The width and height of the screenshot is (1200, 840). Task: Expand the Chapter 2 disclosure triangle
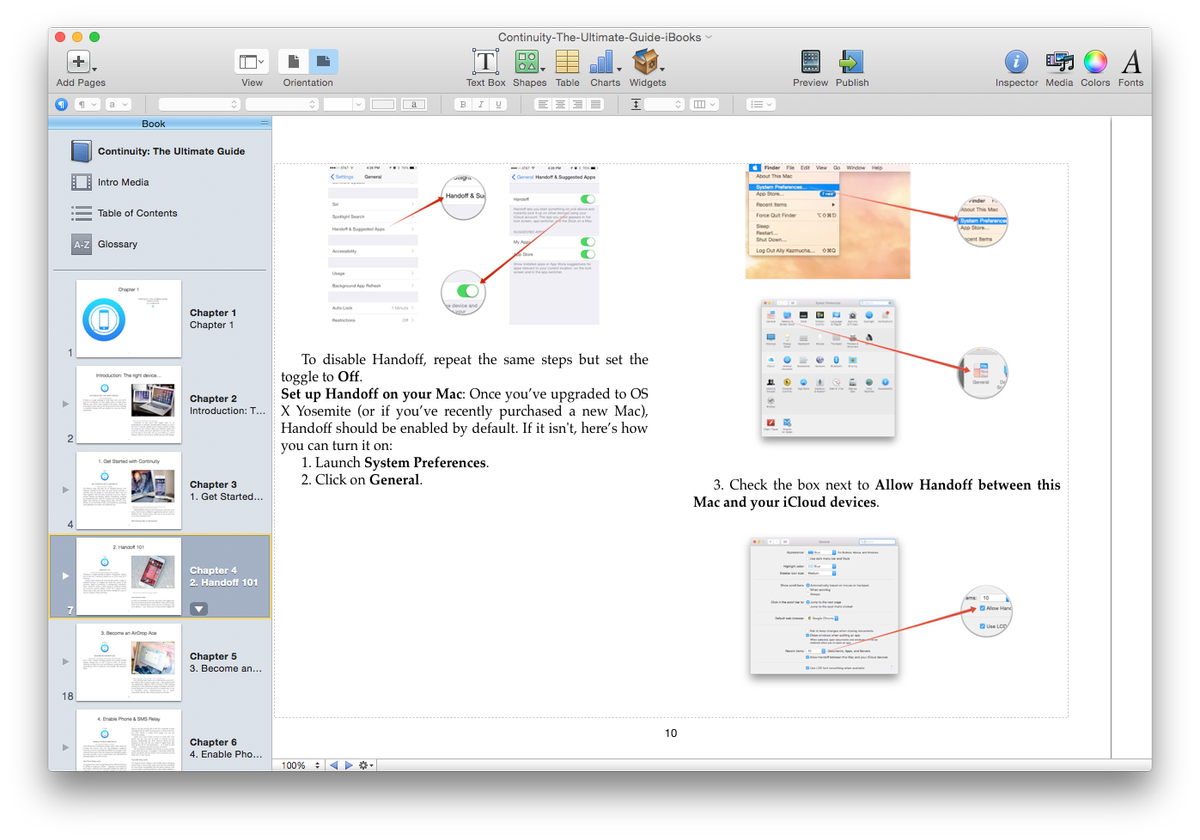coord(64,404)
